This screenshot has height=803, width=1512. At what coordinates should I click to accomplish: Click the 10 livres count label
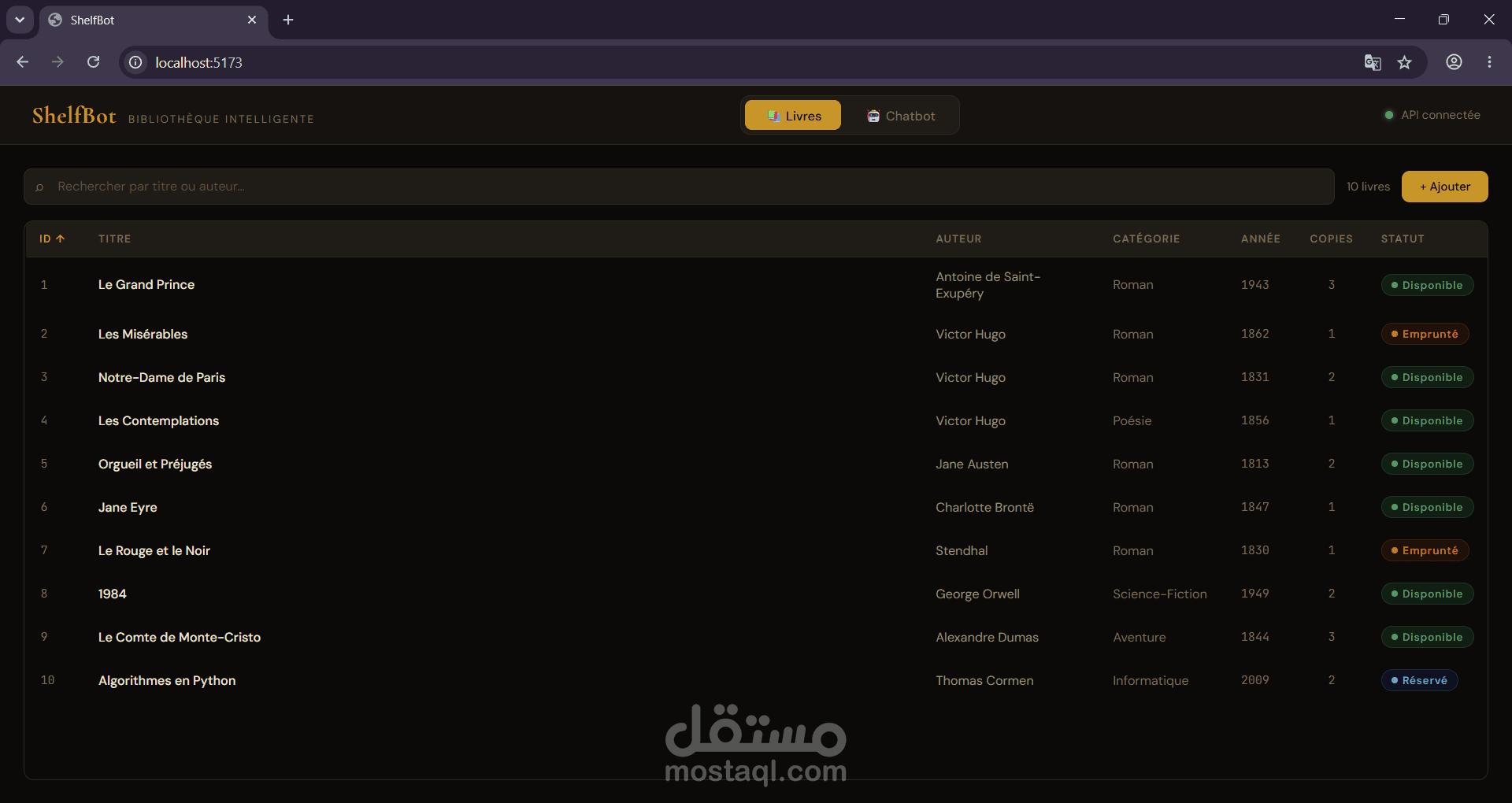tap(1368, 187)
